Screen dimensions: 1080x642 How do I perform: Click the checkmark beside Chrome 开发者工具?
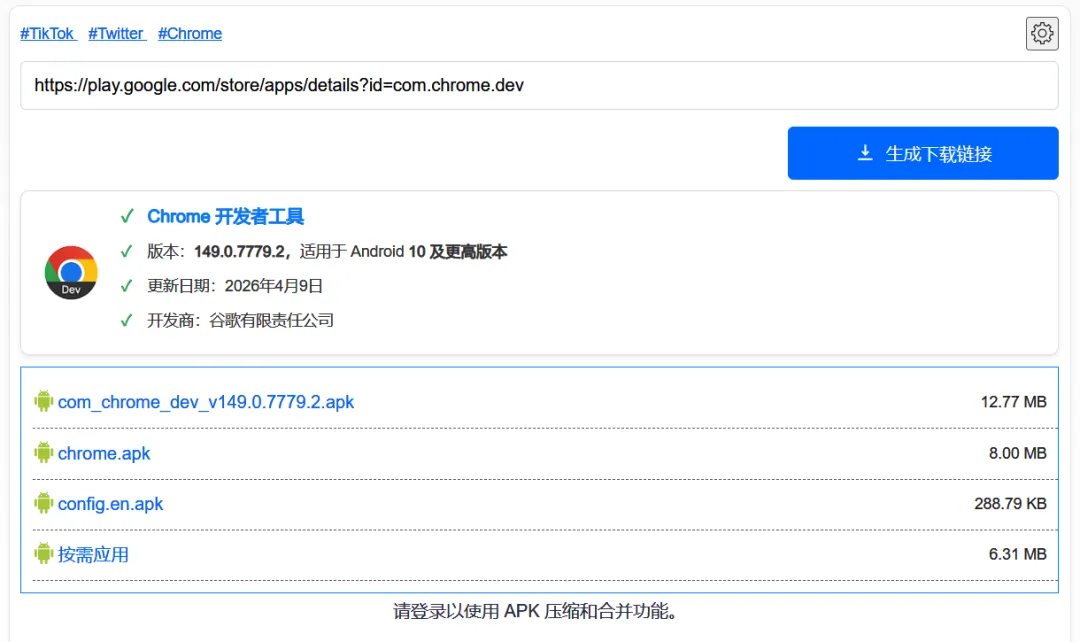tap(127, 216)
